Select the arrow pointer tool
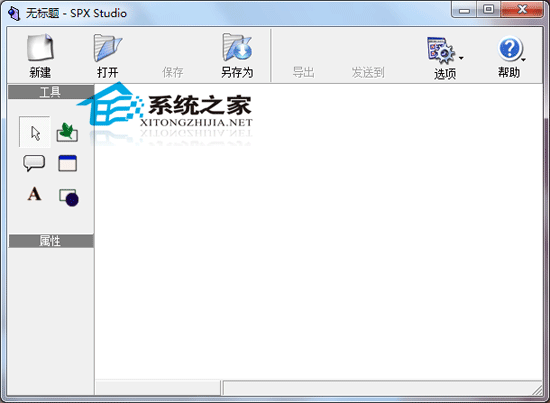550x403 pixels. click(x=35, y=132)
